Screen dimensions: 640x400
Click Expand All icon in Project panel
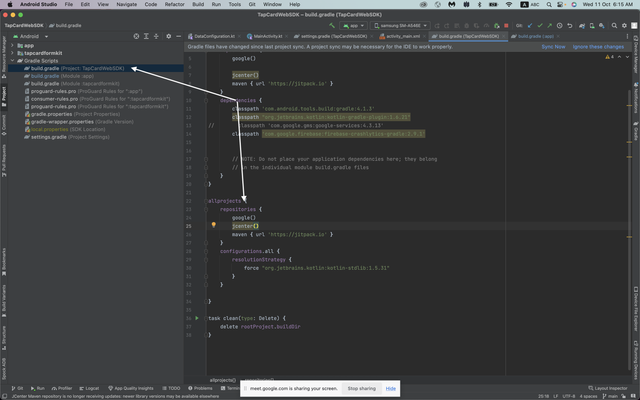point(146,36)
